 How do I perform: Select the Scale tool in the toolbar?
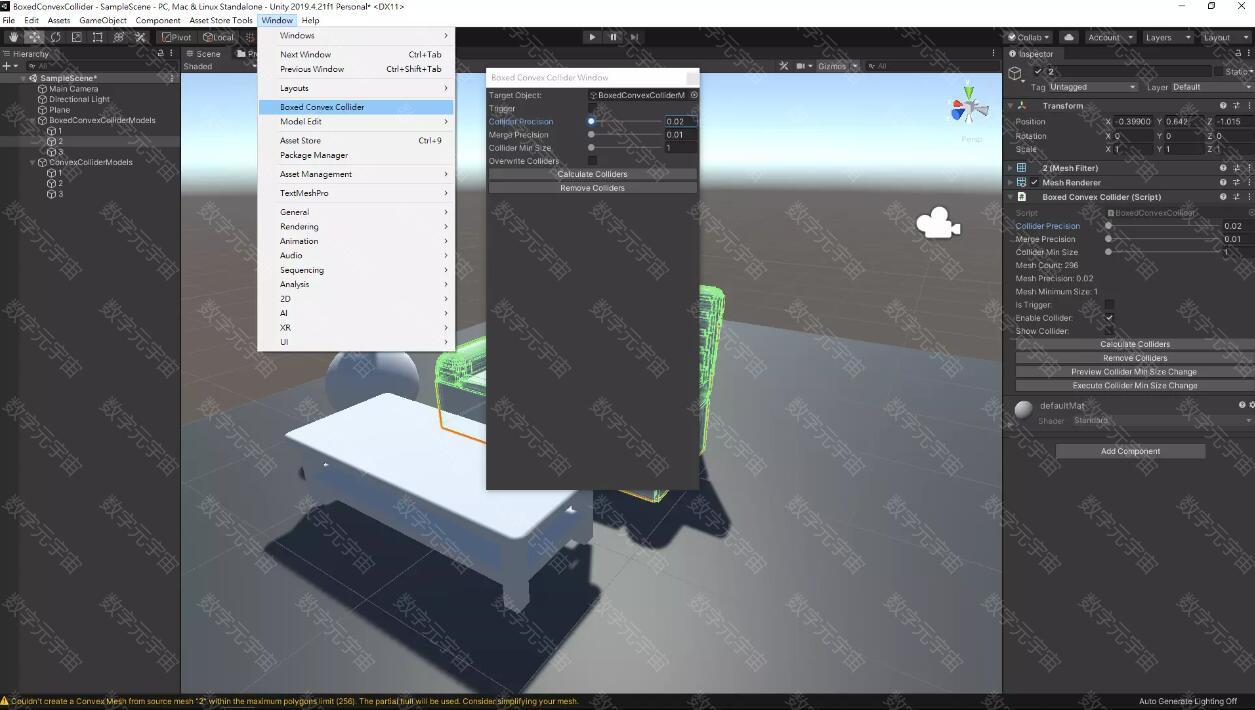(x=77, y=37)
